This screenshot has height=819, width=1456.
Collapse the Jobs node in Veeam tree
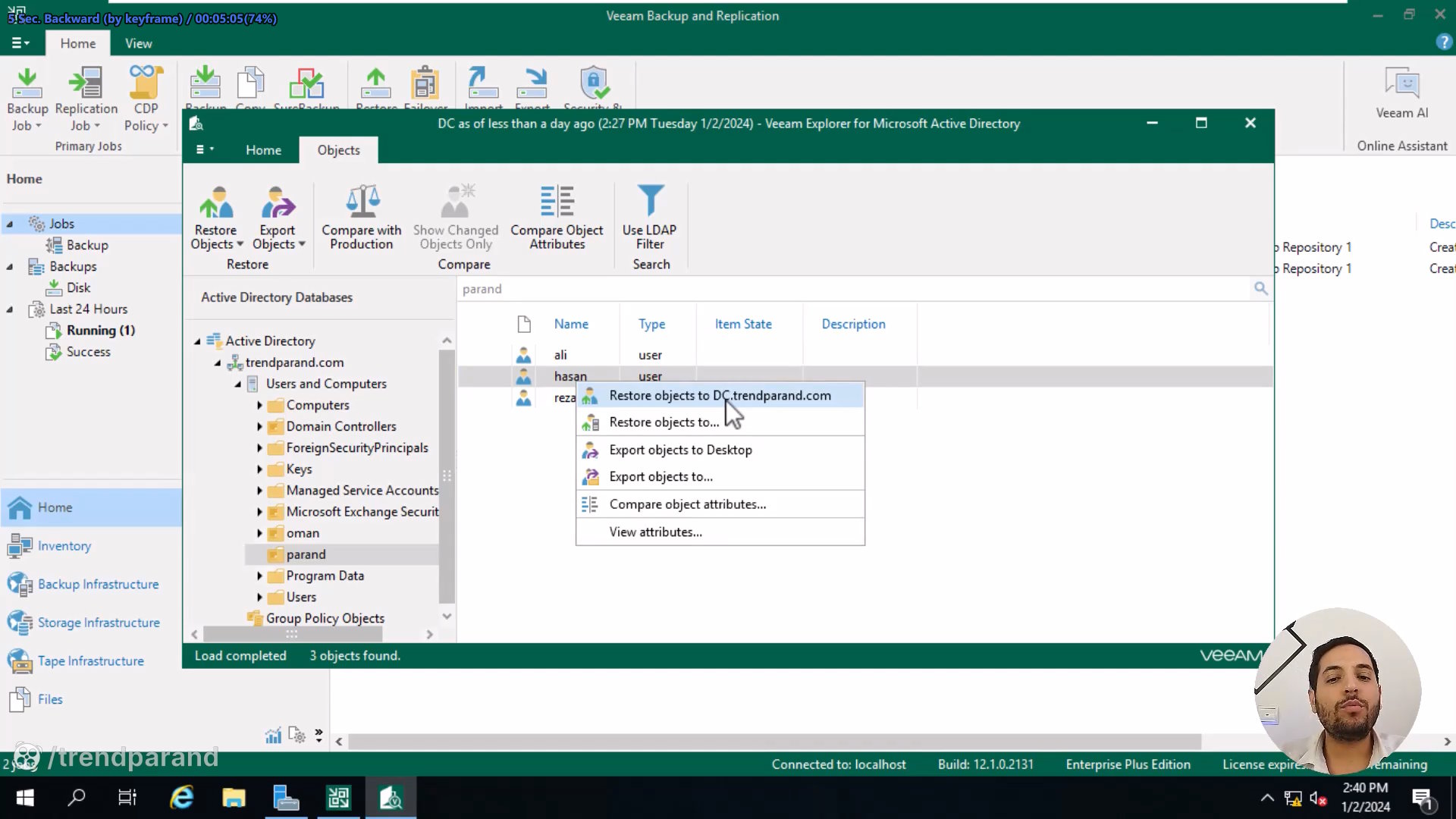pos(10,224)
